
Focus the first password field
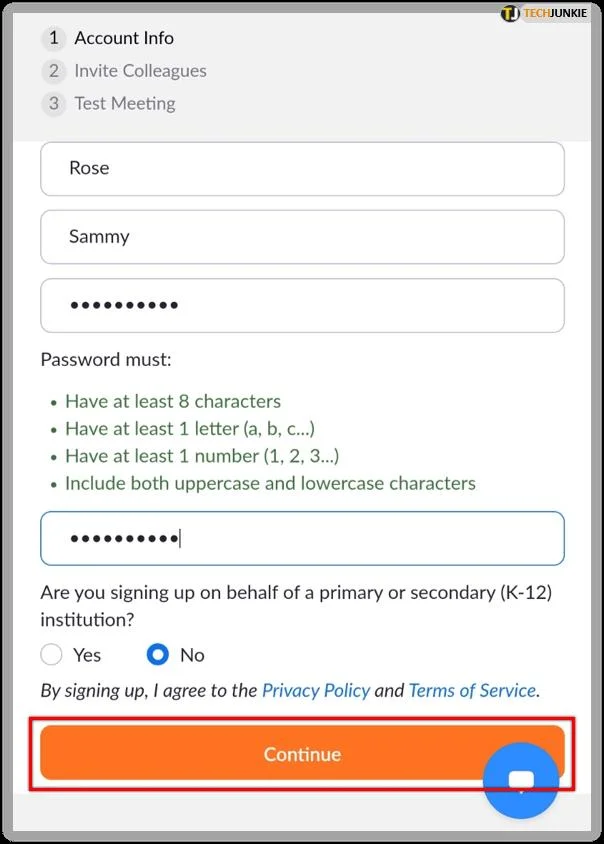point(303,306)
